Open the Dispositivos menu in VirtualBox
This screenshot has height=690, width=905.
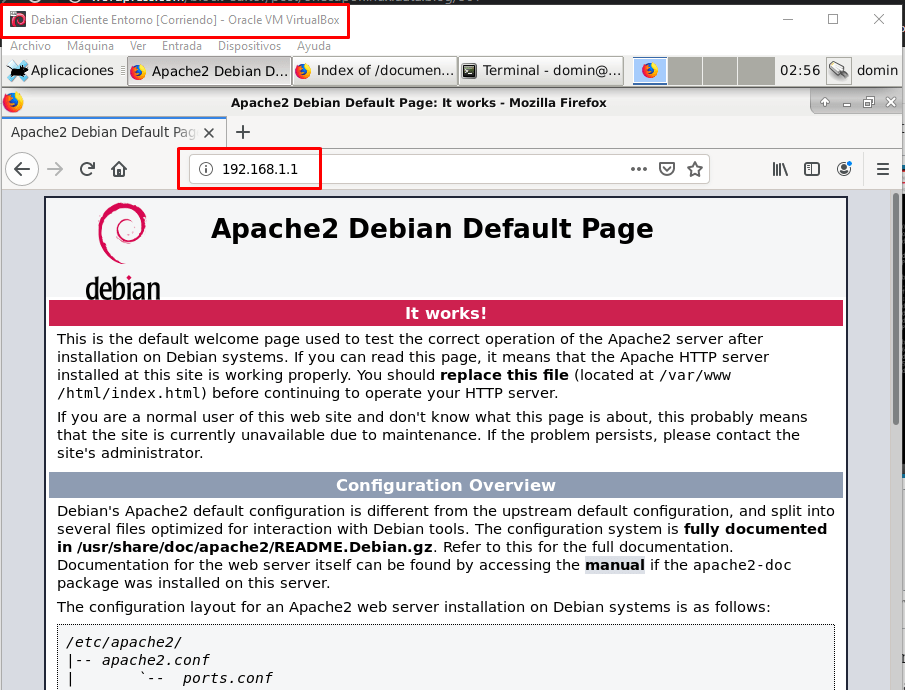(x=249, y=46)
